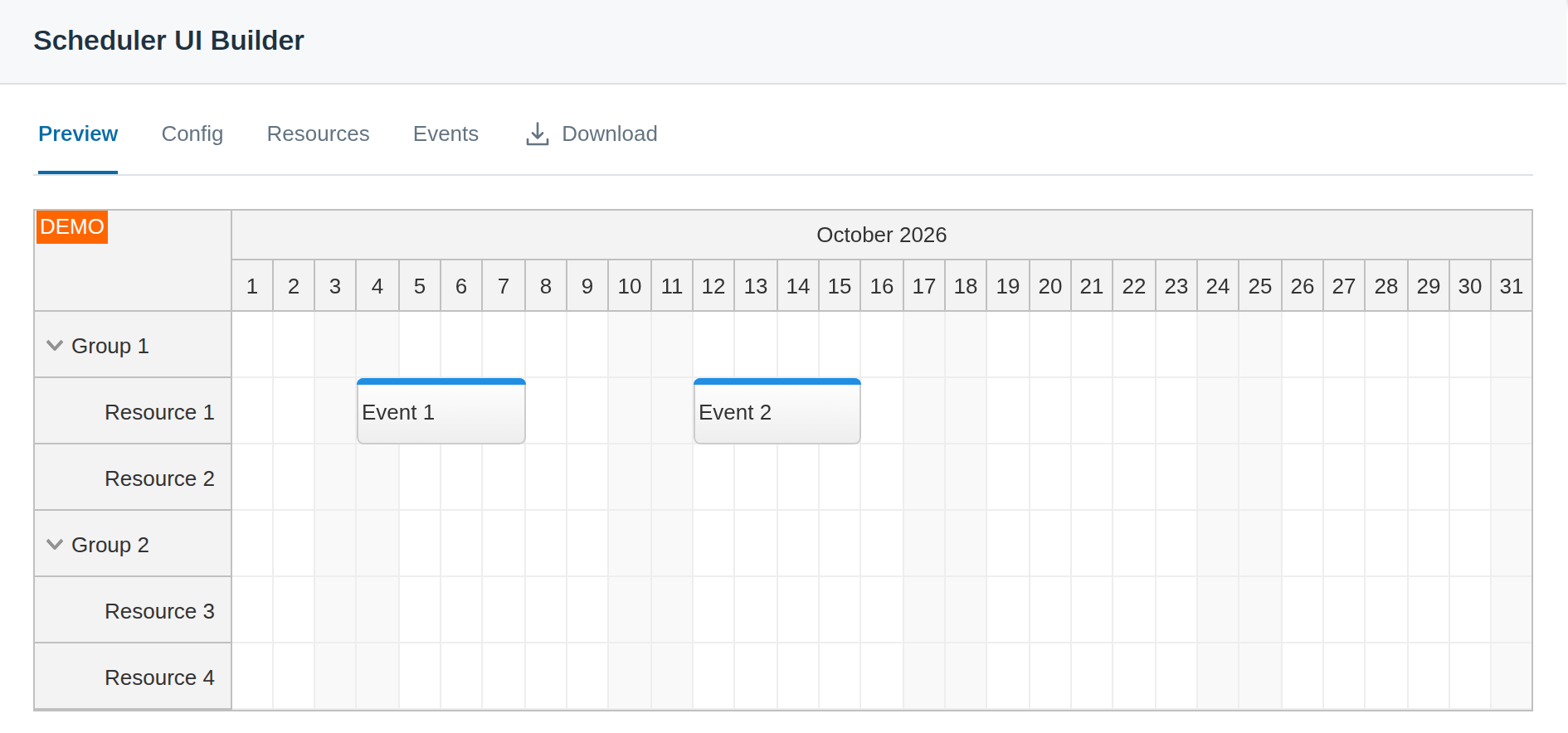Click the Download label text
The width and height of the screenshot is (1568, 733).
610,133
